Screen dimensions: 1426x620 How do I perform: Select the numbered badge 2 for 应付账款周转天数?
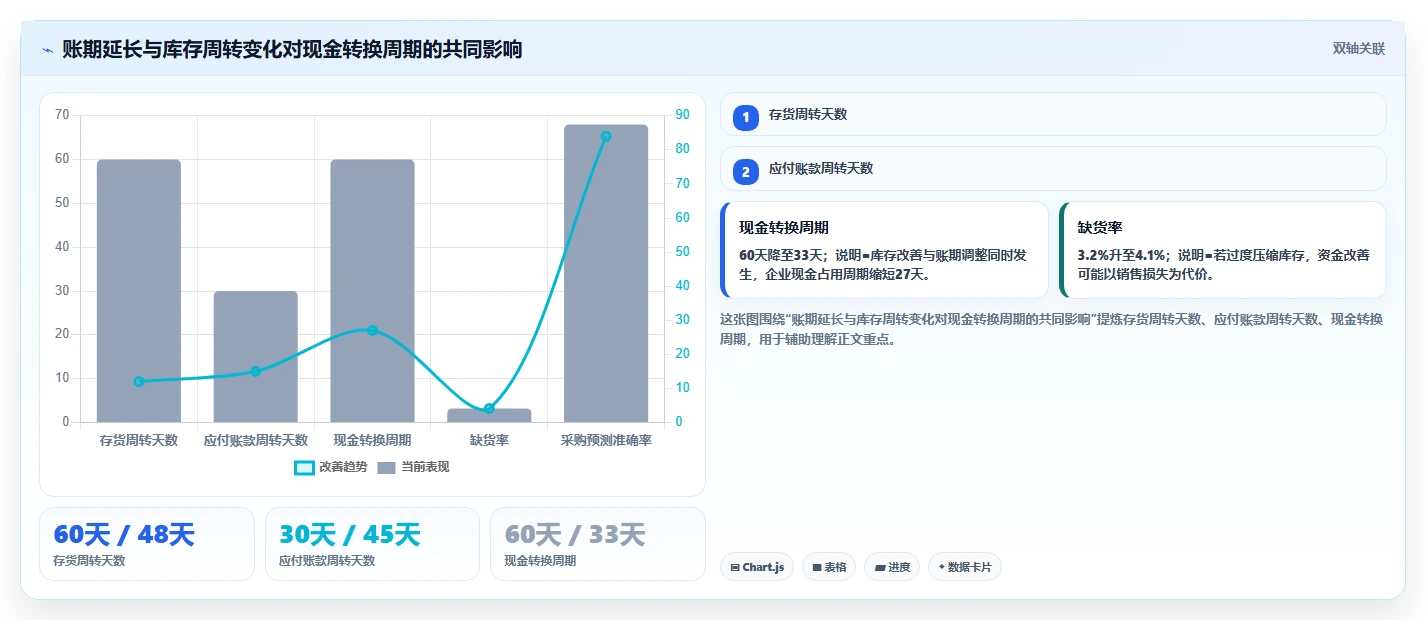[746, 172]
